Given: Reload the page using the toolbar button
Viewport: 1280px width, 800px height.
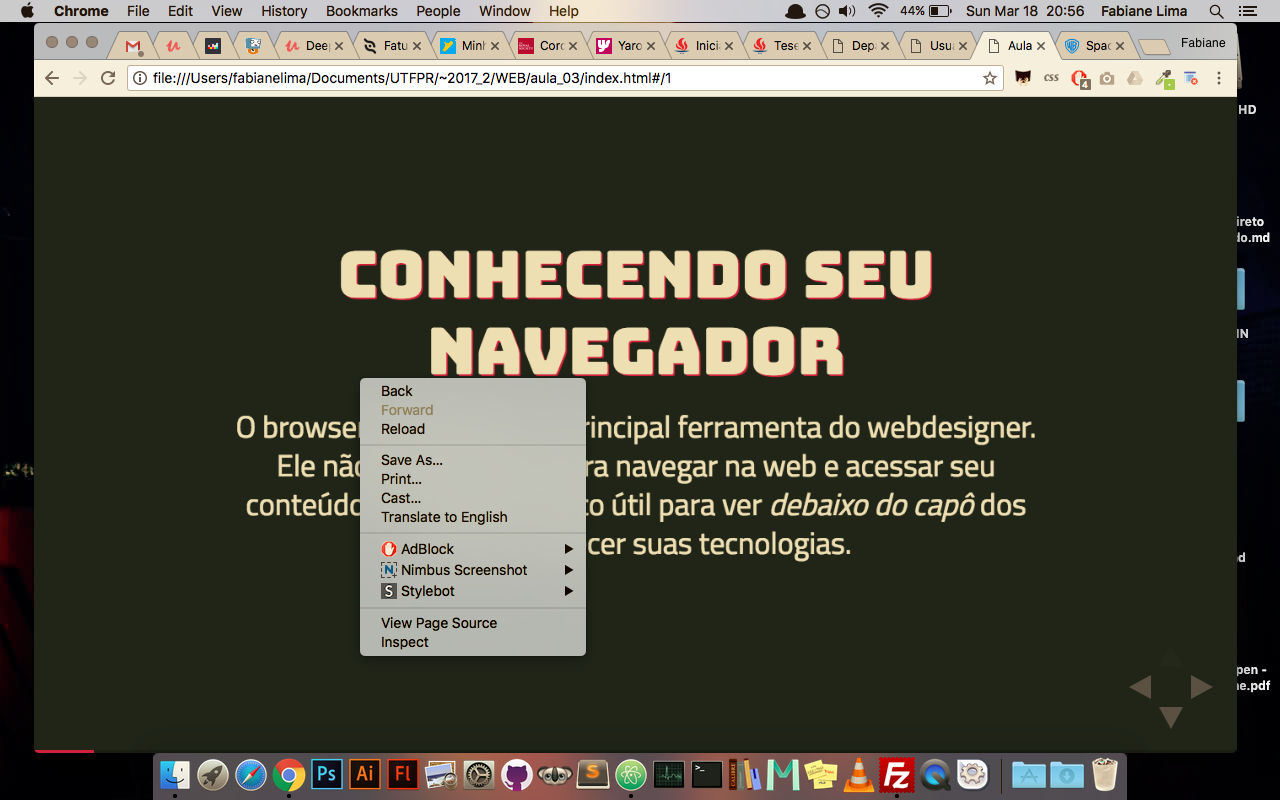Looking at the screenshot, I should (108, 78).
